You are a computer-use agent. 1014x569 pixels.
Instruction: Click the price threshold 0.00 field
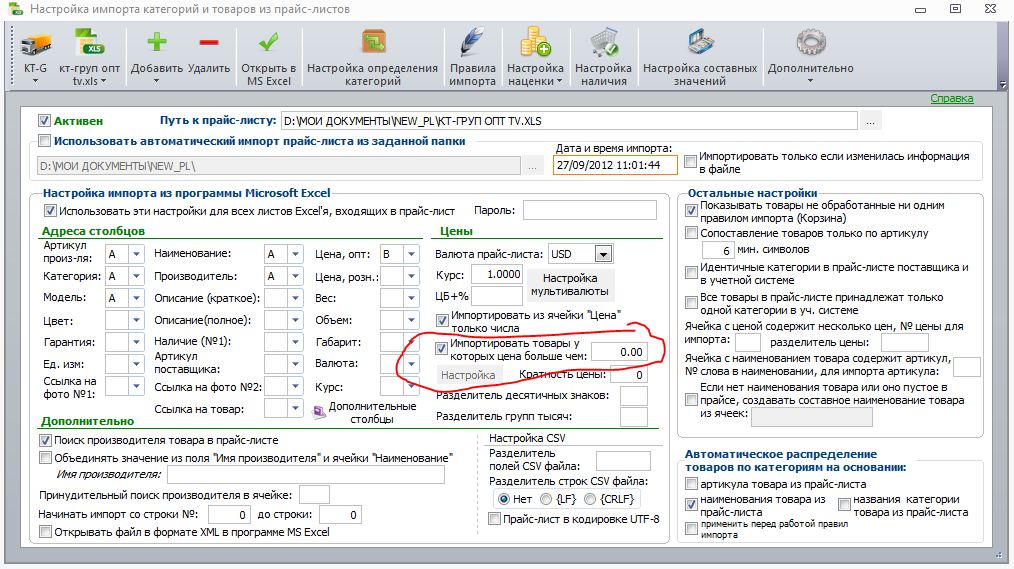point(618,352)
